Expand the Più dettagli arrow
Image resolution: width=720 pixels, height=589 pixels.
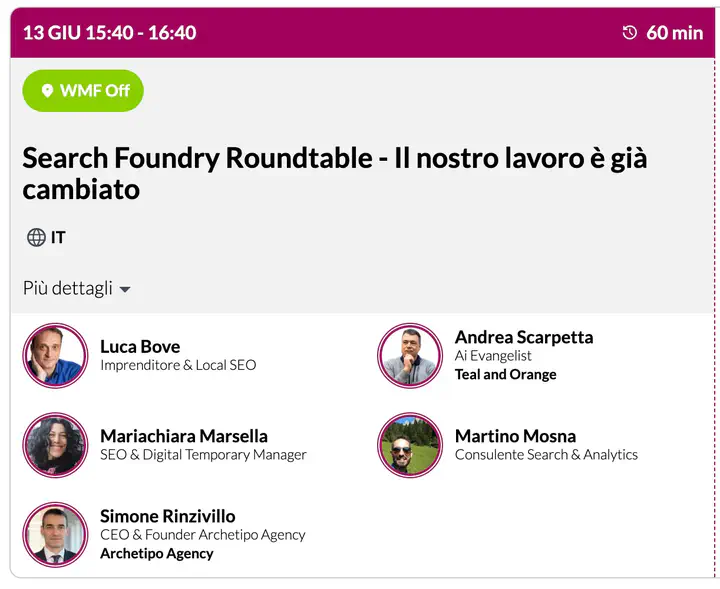pos(125,290)
